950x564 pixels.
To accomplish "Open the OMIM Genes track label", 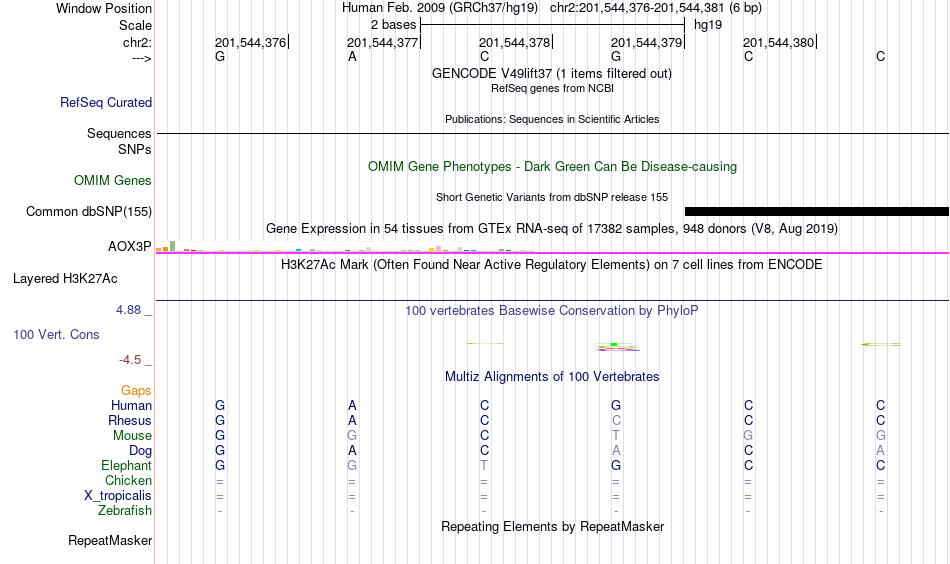I will pos(113,181).
